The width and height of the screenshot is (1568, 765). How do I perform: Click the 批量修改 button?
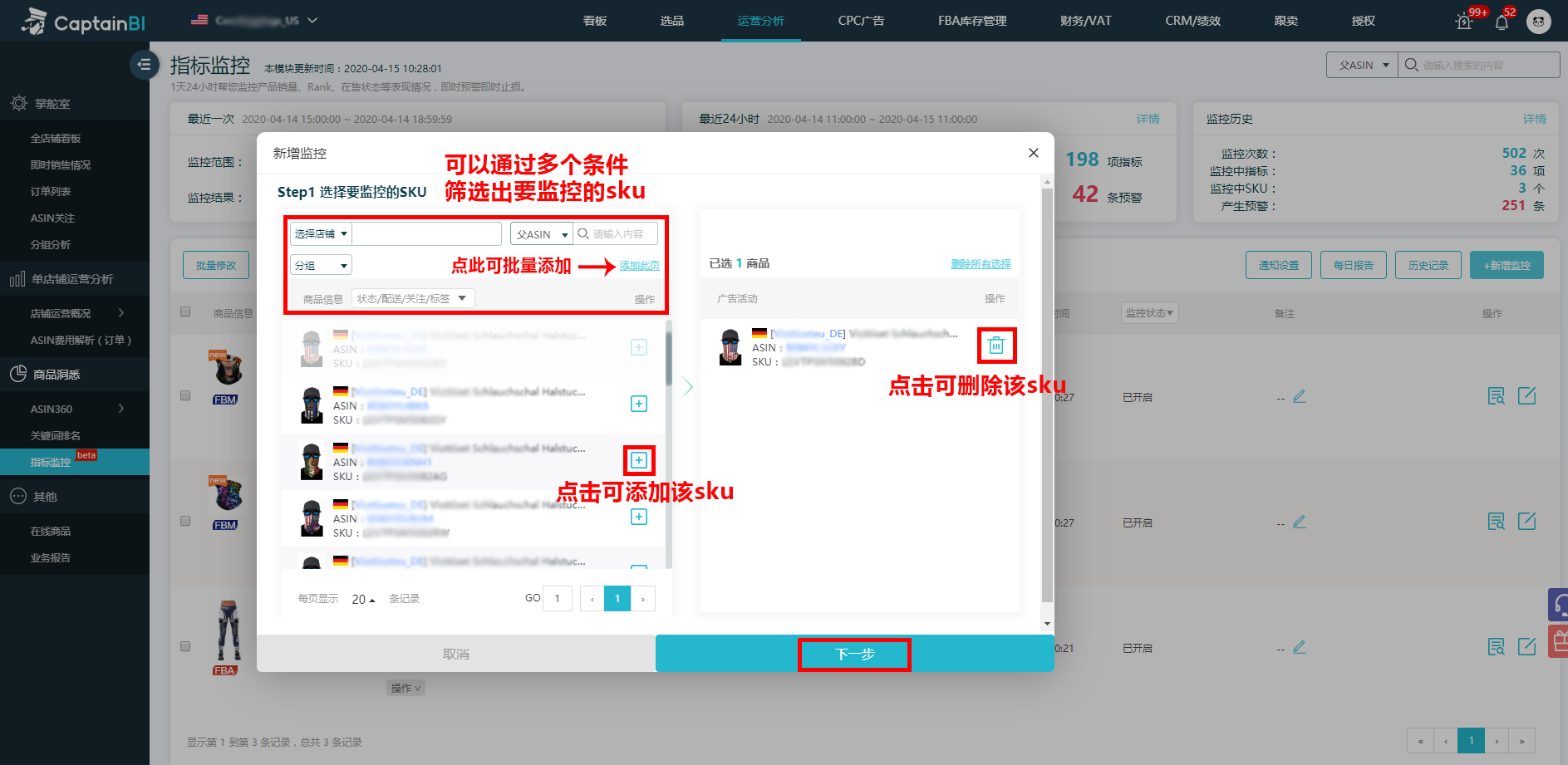pos(216,265)
